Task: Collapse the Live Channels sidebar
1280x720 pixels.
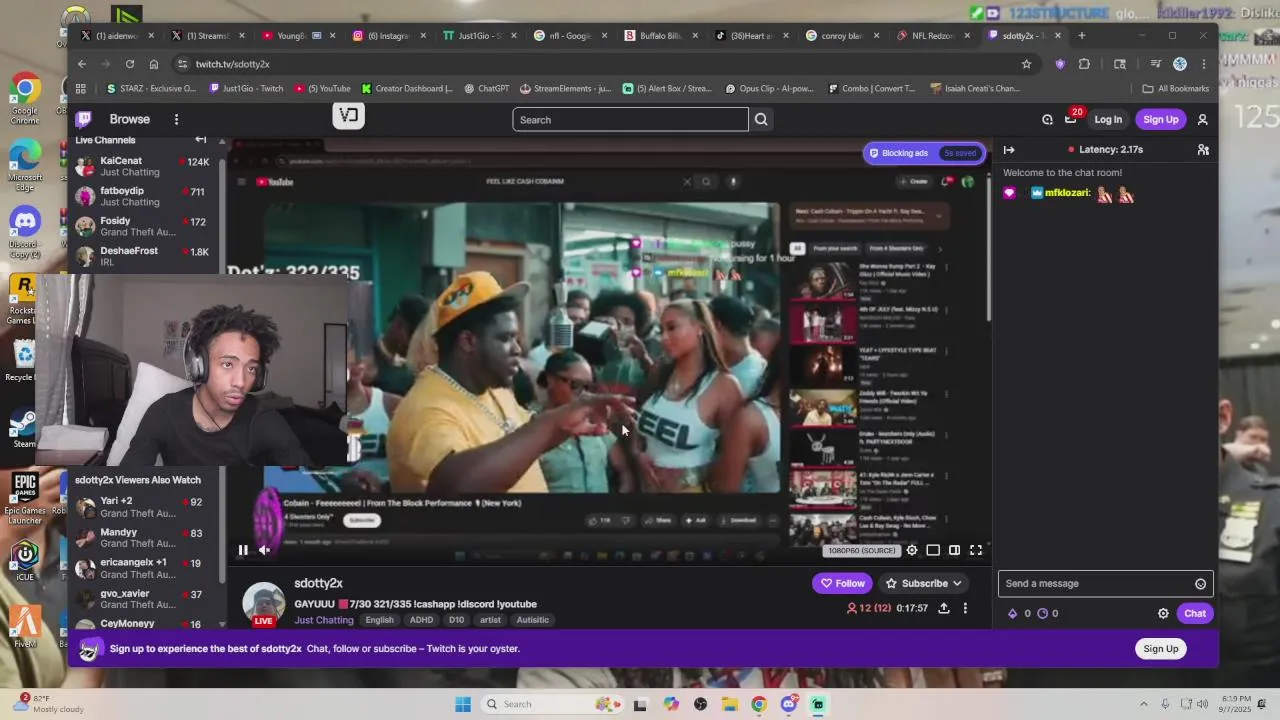Action: 200,140
